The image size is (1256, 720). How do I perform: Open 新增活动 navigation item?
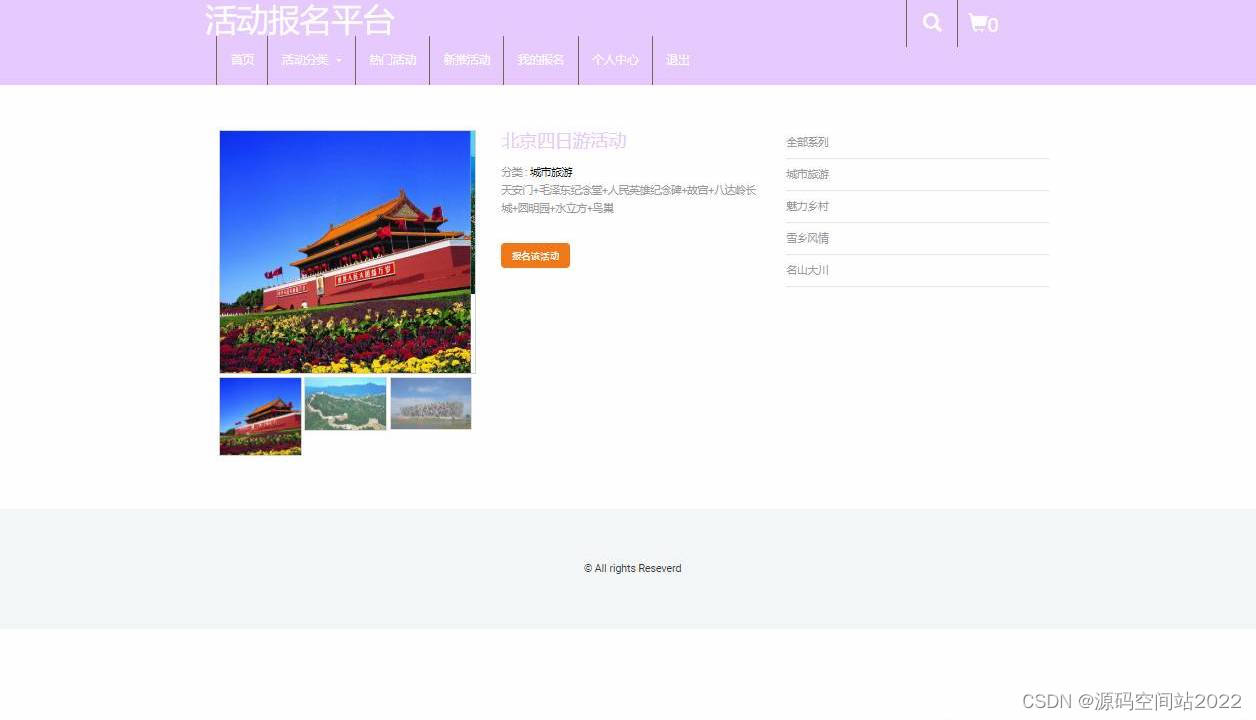[467, 60]
